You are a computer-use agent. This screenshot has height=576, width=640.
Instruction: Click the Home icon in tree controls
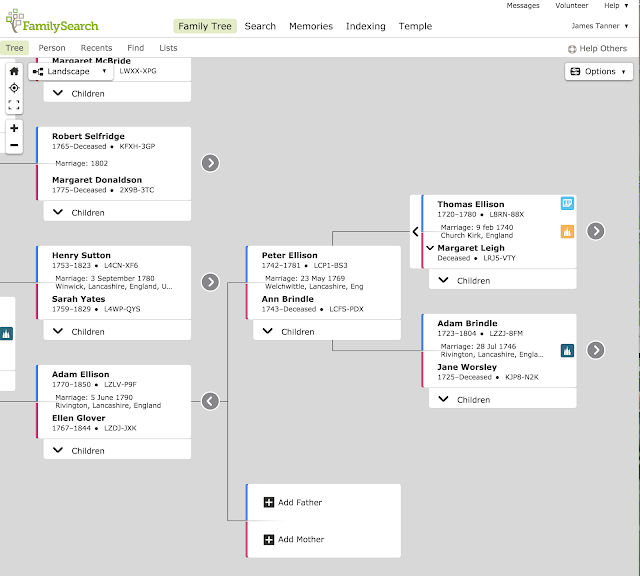pyautogui.click(x=14, y=71)
